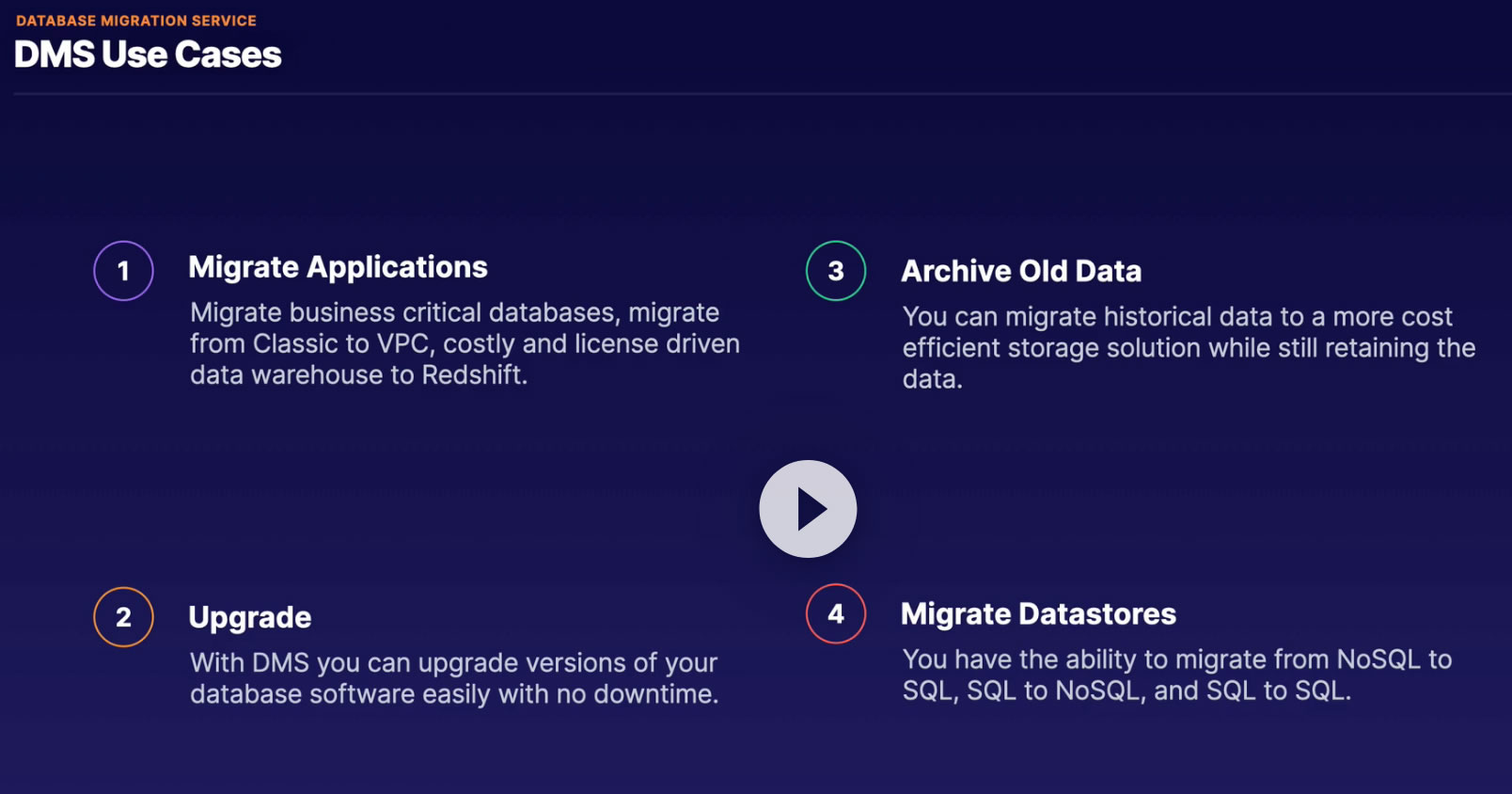Screen dimensions: 1512x794
Task: Select the Migrate Datastores heading
Action: pos(1038,614)
